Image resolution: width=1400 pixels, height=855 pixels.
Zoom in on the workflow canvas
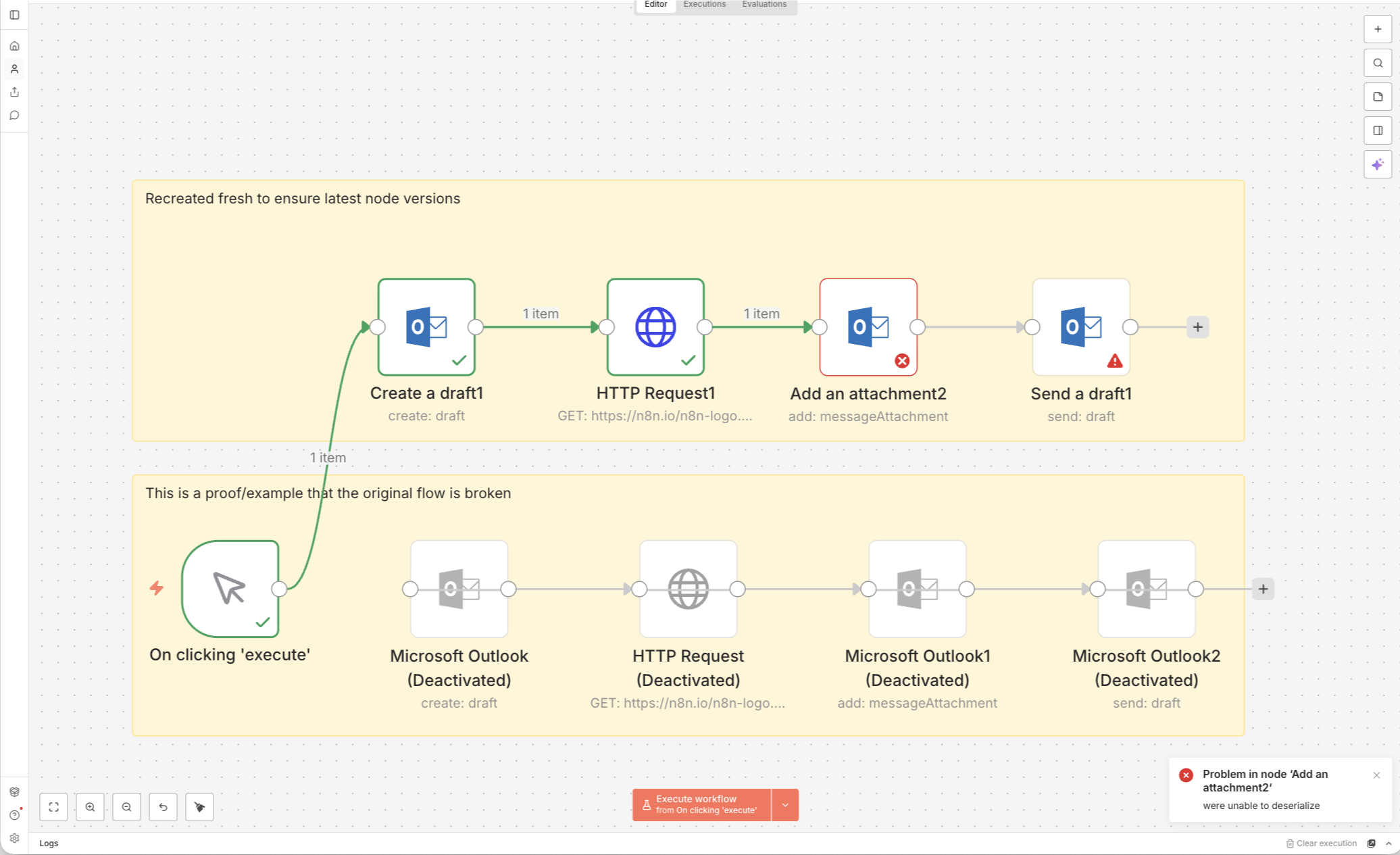tap(90, 807)
